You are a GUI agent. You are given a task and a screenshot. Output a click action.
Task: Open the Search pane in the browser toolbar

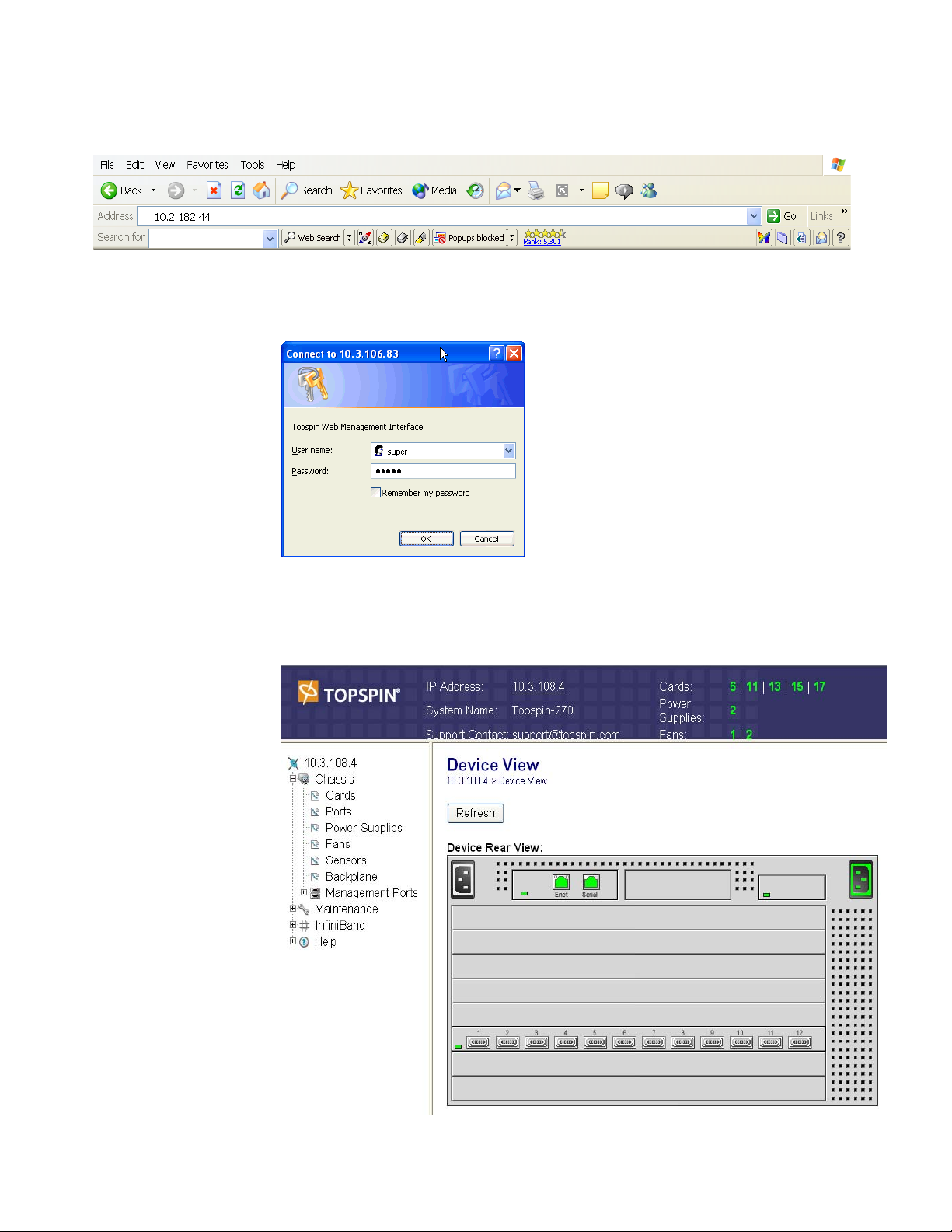(306, 190)
